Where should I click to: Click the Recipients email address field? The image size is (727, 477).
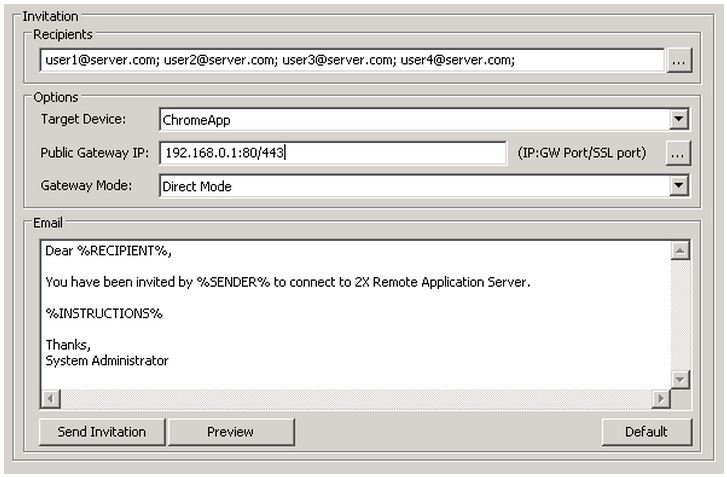[352, 60]
